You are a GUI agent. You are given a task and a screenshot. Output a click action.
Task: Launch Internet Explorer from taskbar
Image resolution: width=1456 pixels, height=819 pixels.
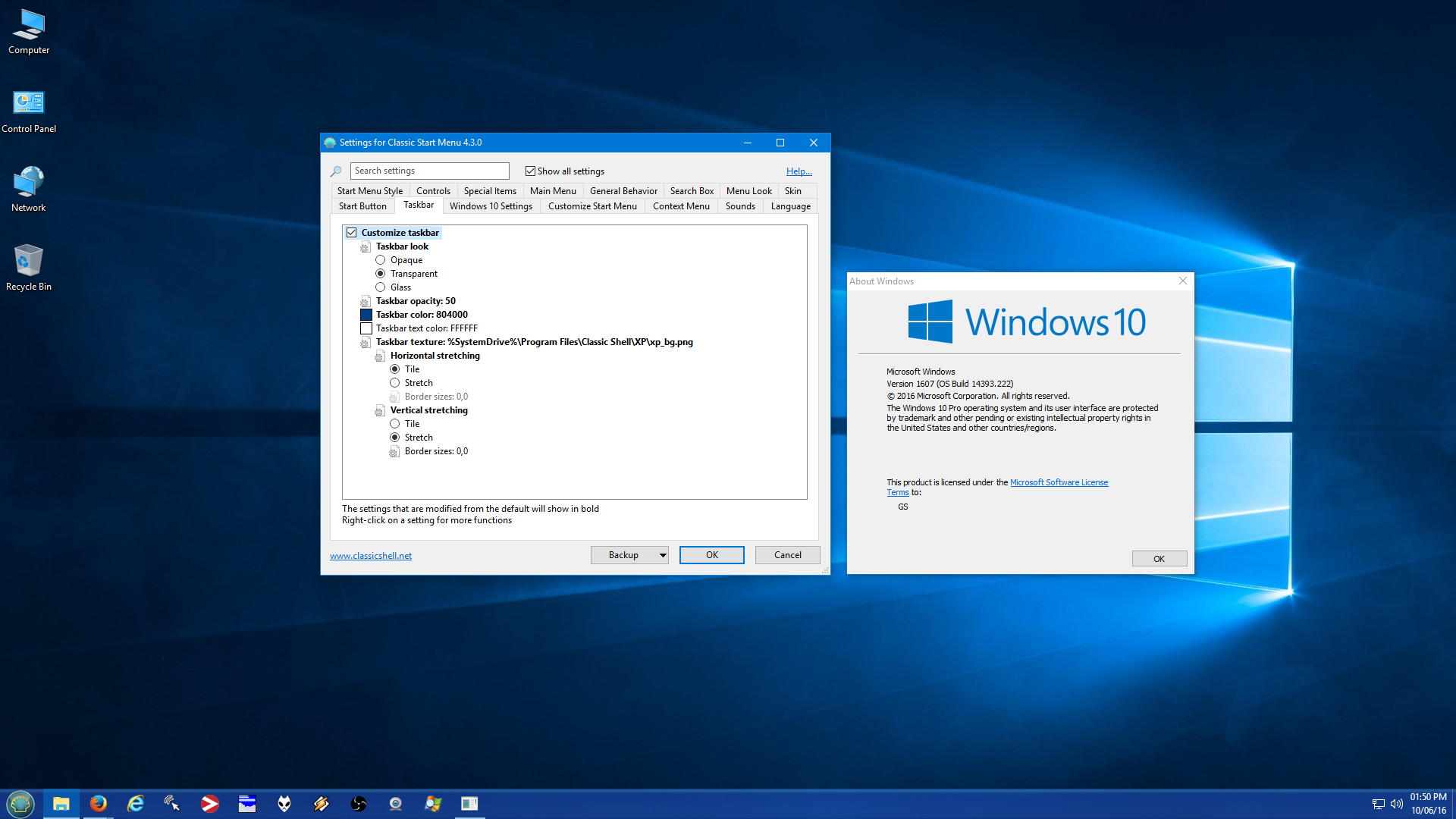(136, 803)
